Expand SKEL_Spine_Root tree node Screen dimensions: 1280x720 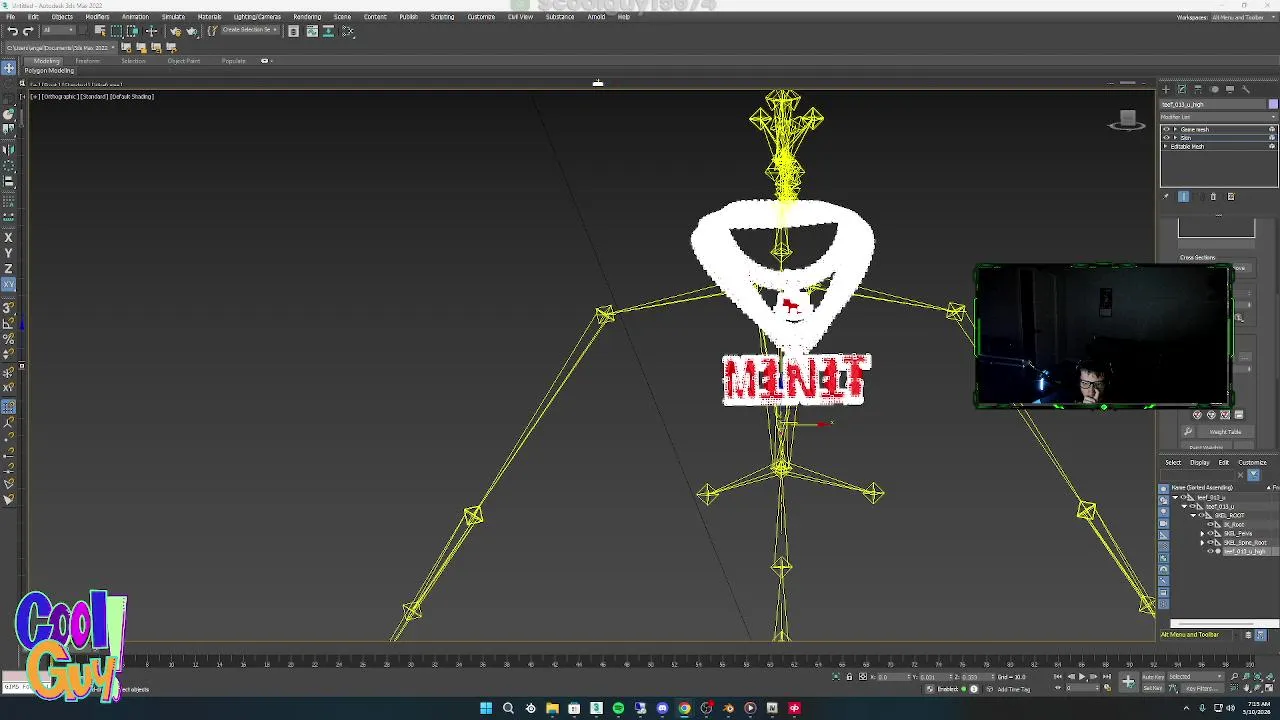tap(1203, 543)
